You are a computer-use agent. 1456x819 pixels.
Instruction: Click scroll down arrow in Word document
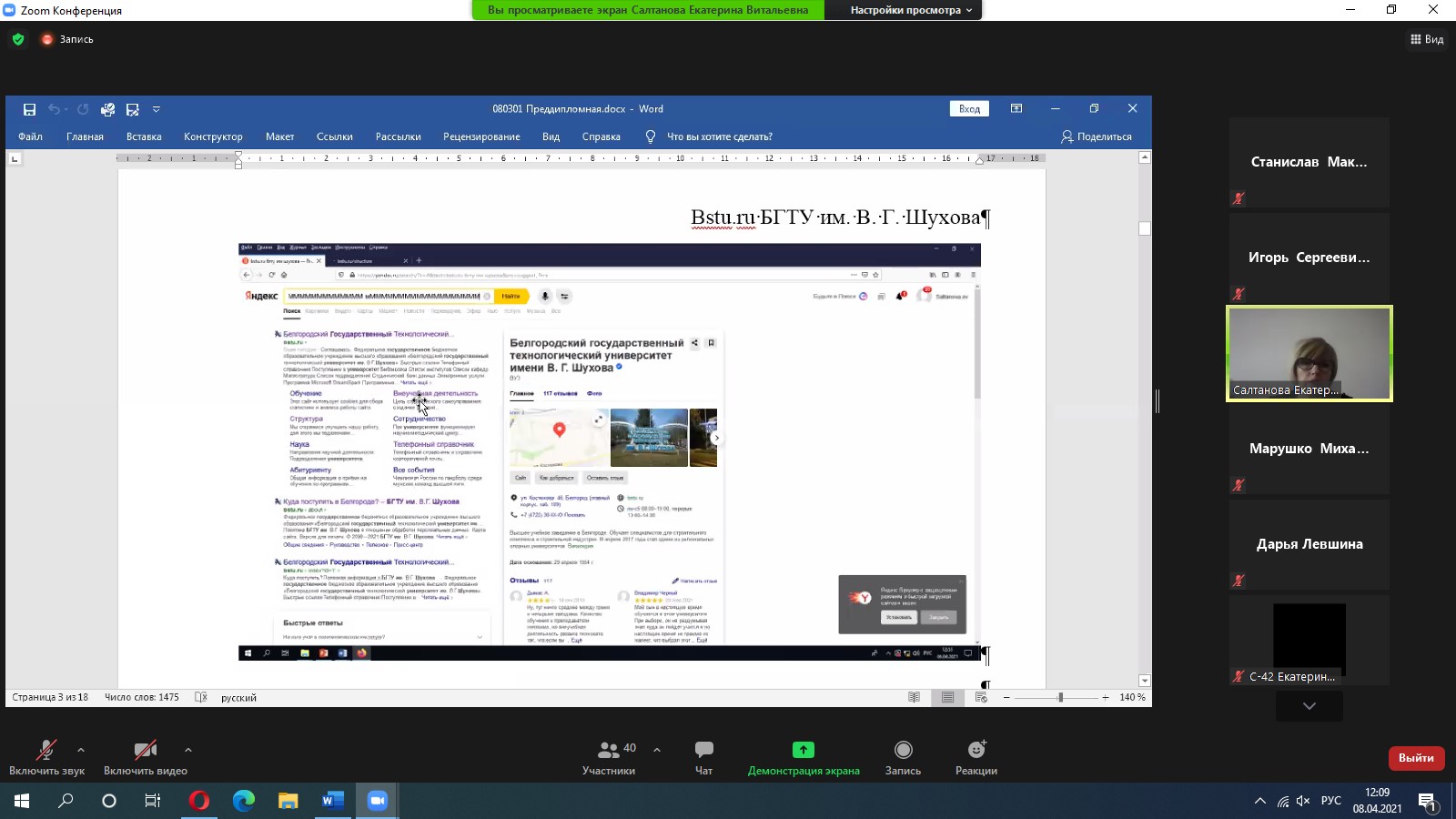(x=1145, y=681)
